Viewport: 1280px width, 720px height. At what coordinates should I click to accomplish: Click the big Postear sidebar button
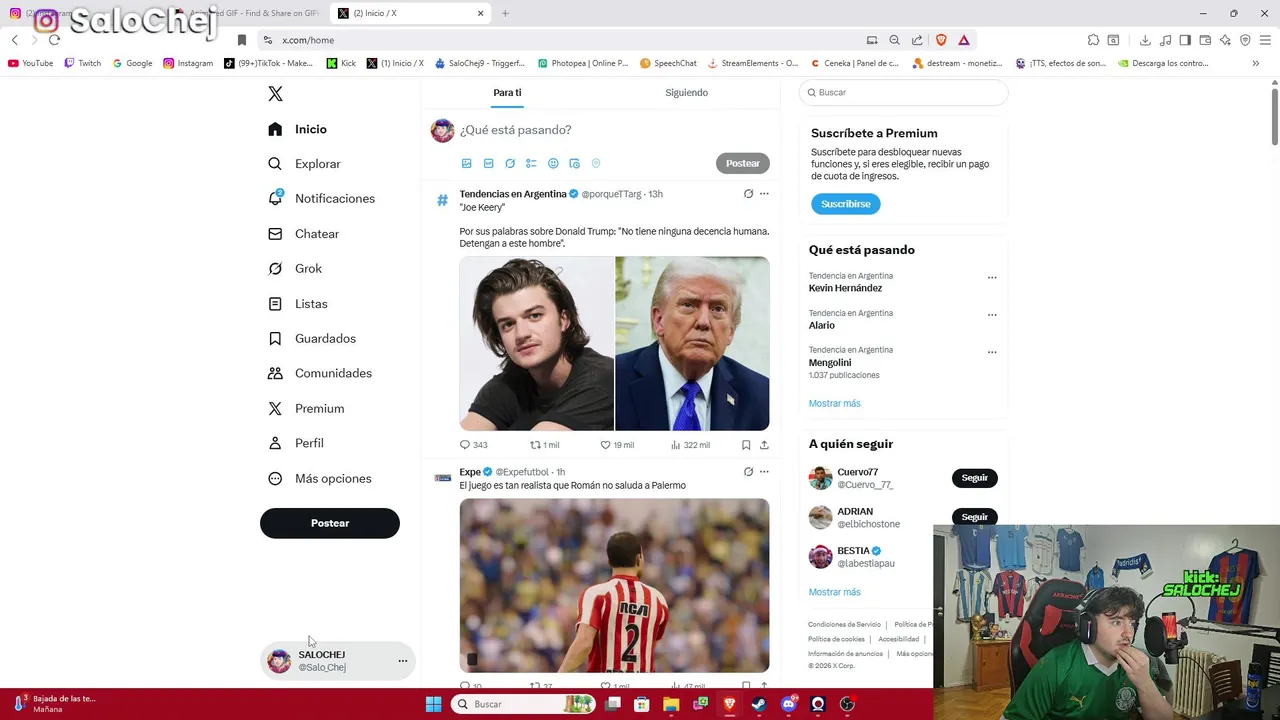coord(330,523)
